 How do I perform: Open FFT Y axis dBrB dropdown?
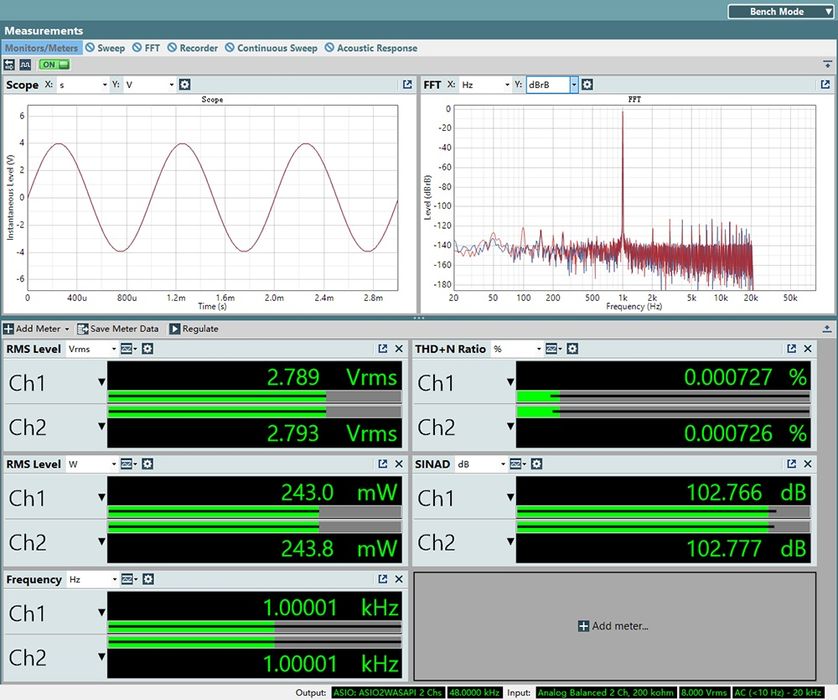(x=552, y=84)
